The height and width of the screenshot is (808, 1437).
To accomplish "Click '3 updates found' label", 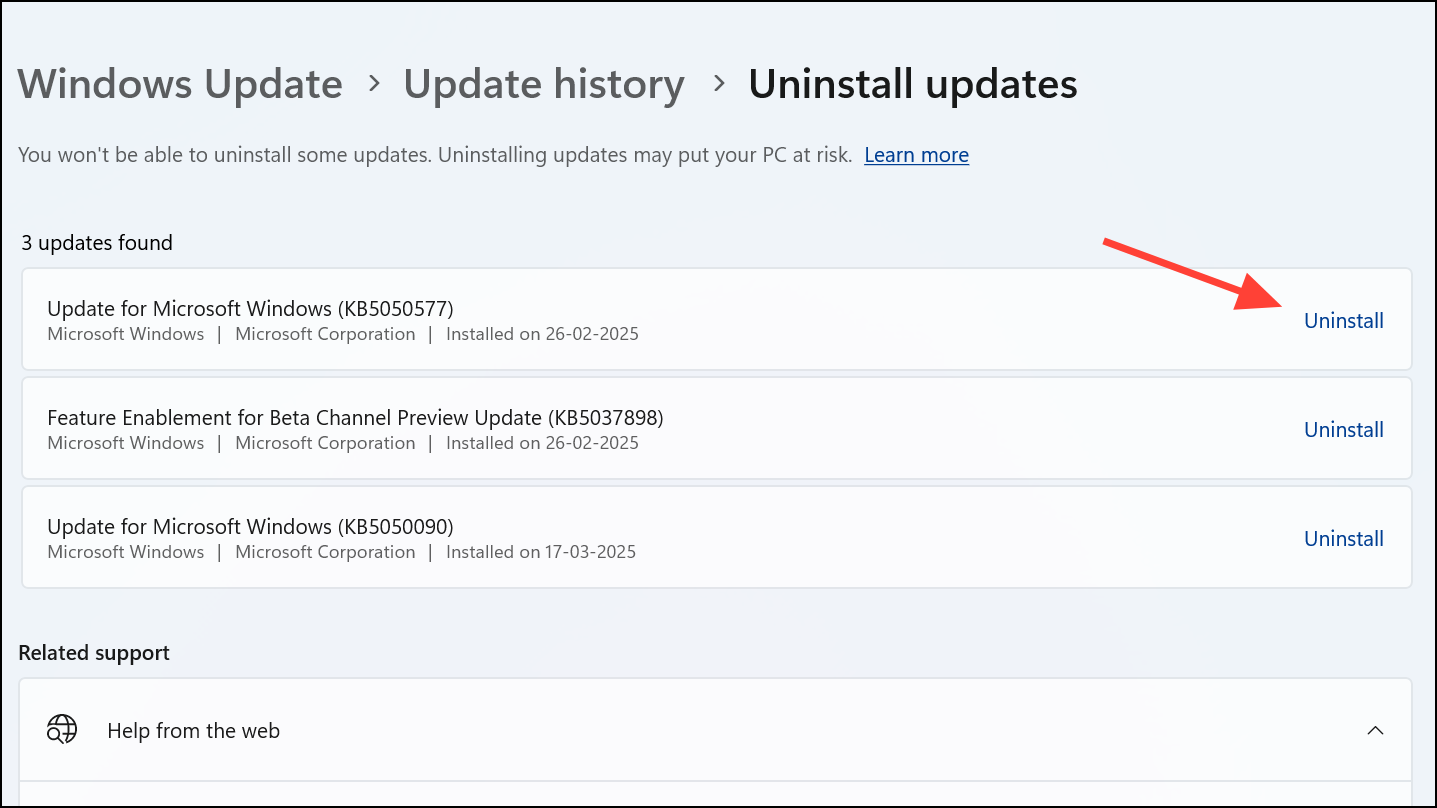I will point(97,243).
